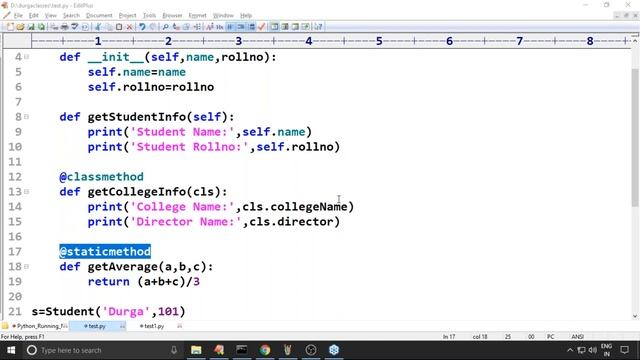Image resolution: width=640 pixels, height=360 pixels.
Task: Open File Explorer from the taskbar
Action: (x=196, y=350)
